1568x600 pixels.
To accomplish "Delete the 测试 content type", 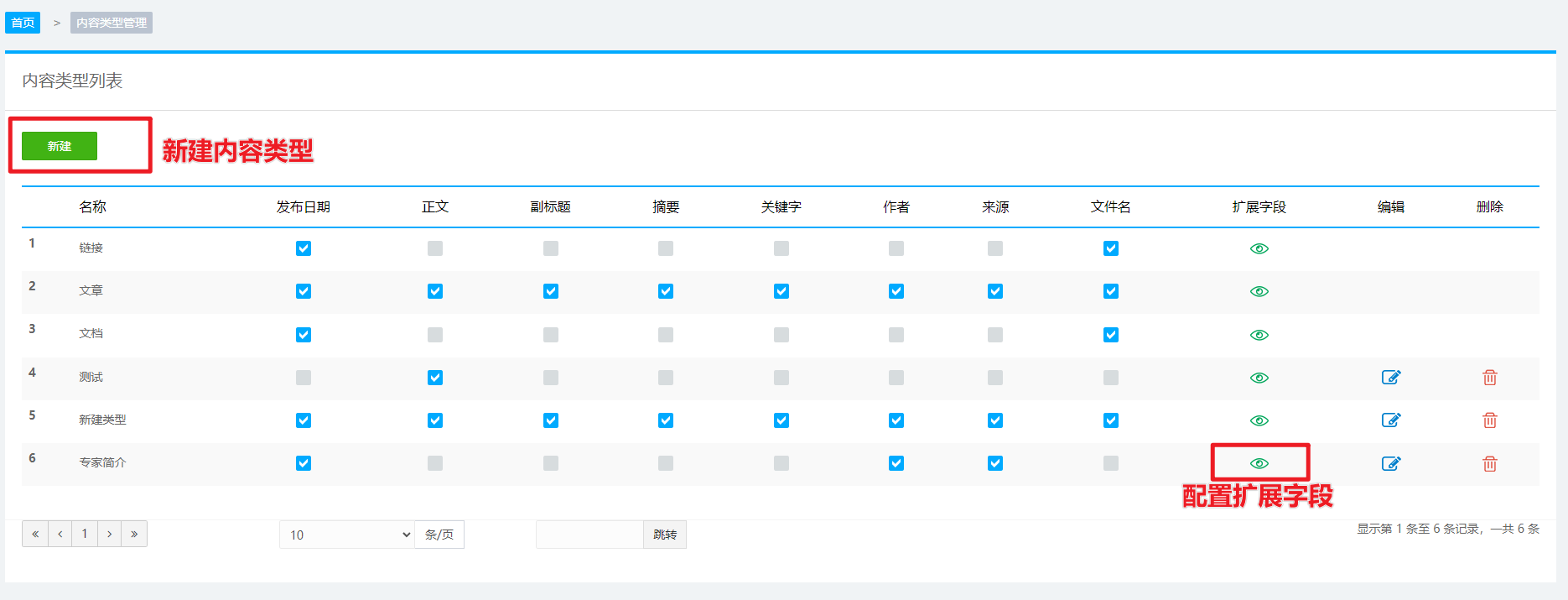I will pyautogui.click(x=1489, y=378).
